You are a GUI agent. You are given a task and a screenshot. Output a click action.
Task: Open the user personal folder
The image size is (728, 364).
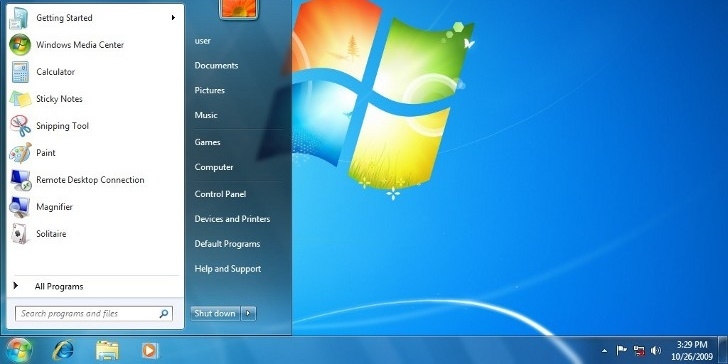[x=202, y=41]
